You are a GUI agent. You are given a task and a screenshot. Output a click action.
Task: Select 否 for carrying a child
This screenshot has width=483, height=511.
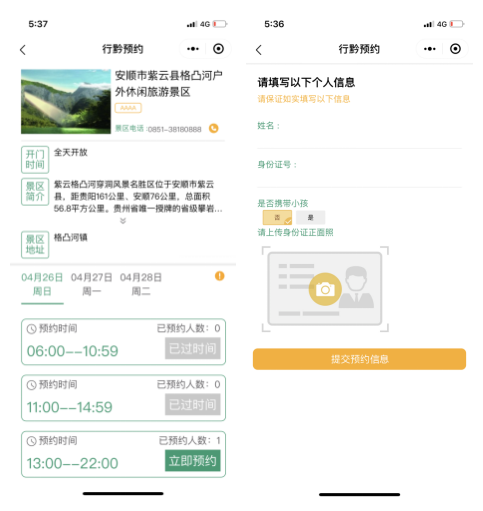click(x=277, y=218)
